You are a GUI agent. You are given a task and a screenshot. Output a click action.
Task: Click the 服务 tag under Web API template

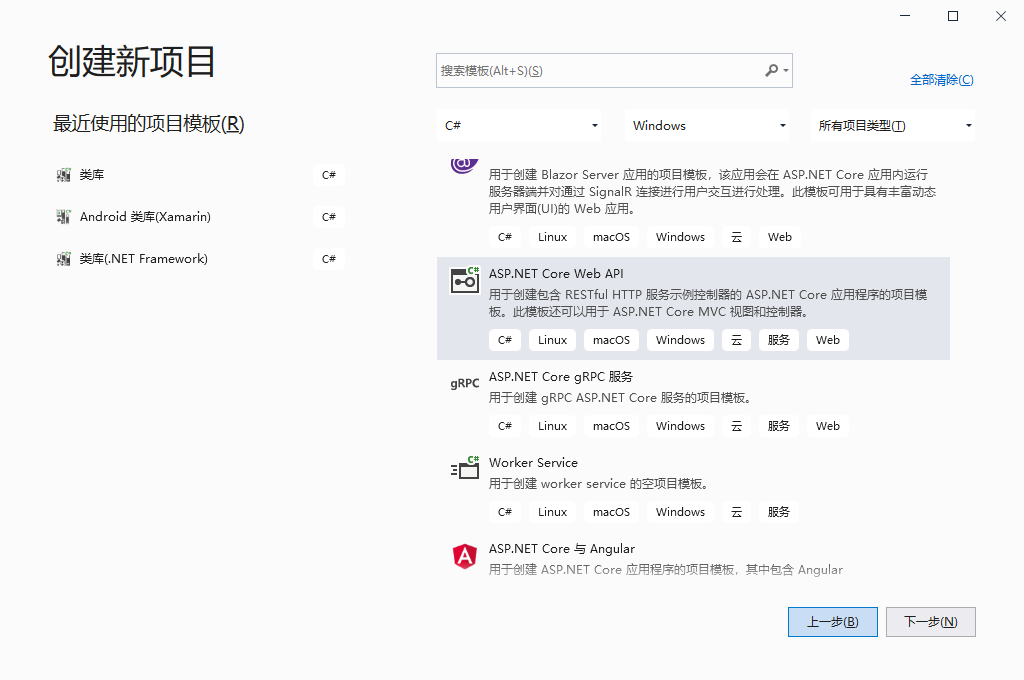(x=778, y=340)
